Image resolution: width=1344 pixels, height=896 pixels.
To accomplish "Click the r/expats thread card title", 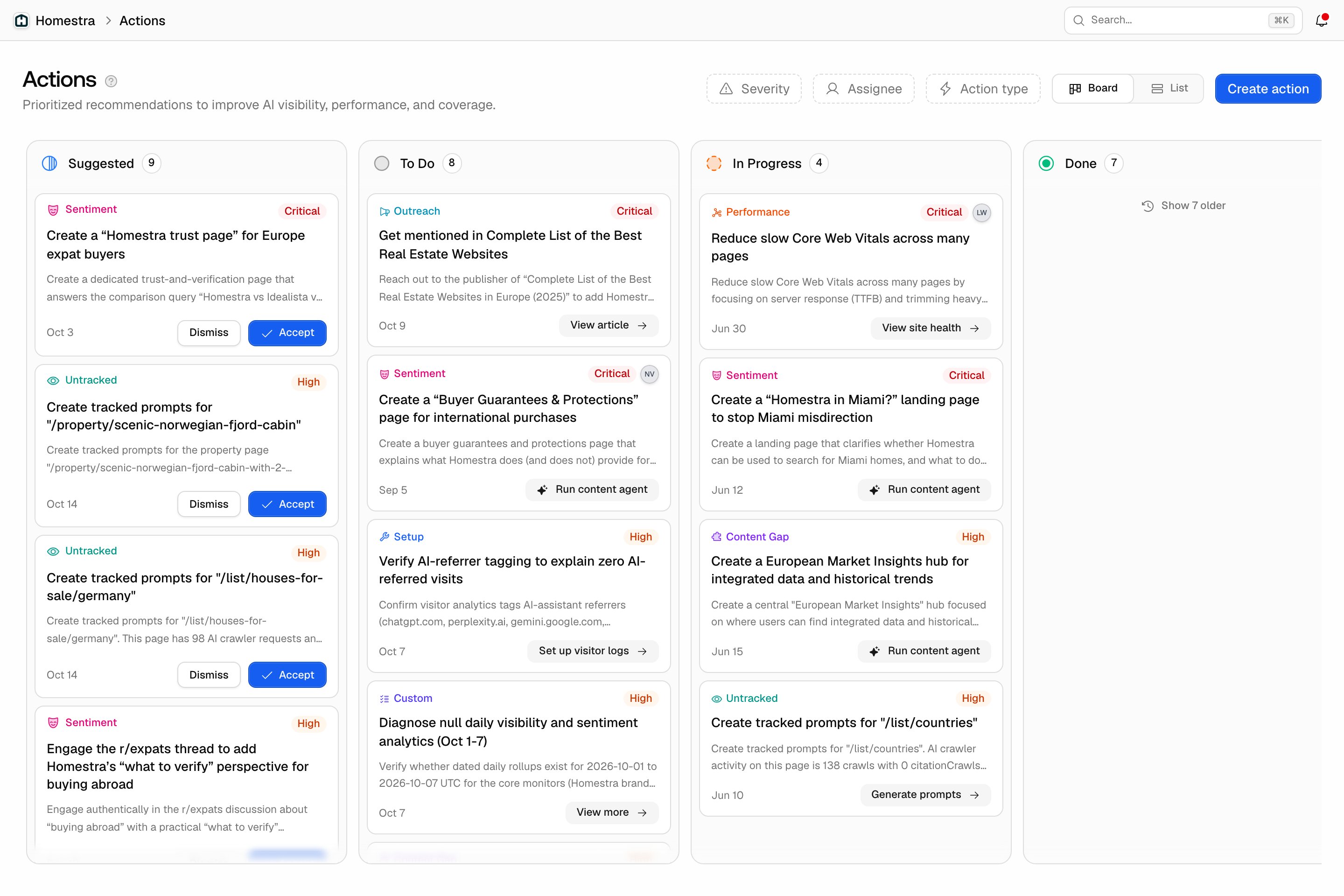I will coord(178,766).
